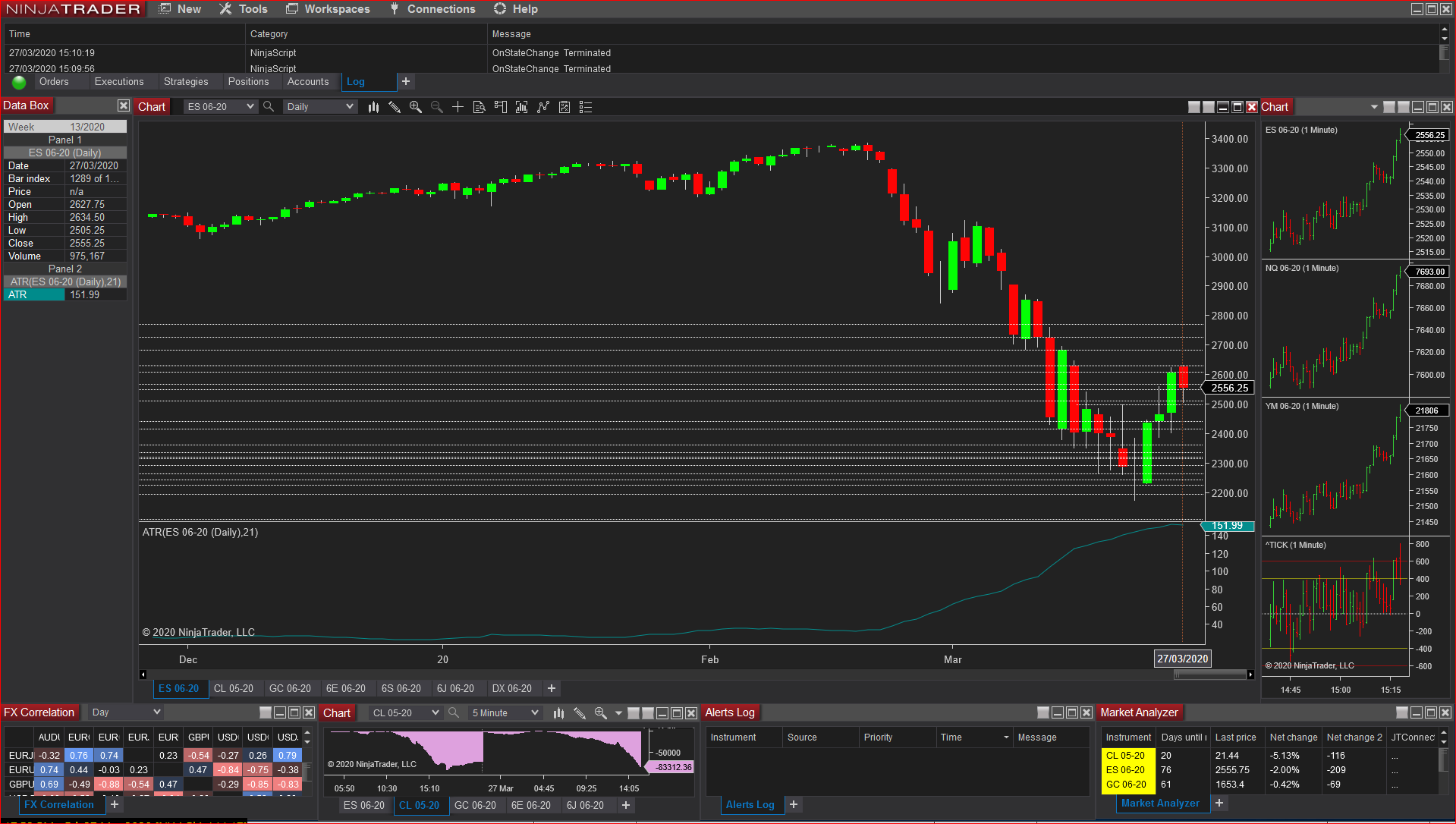Add a new tab beside Alerts Log
The image size is (1456, 824).
coord(794,804)
